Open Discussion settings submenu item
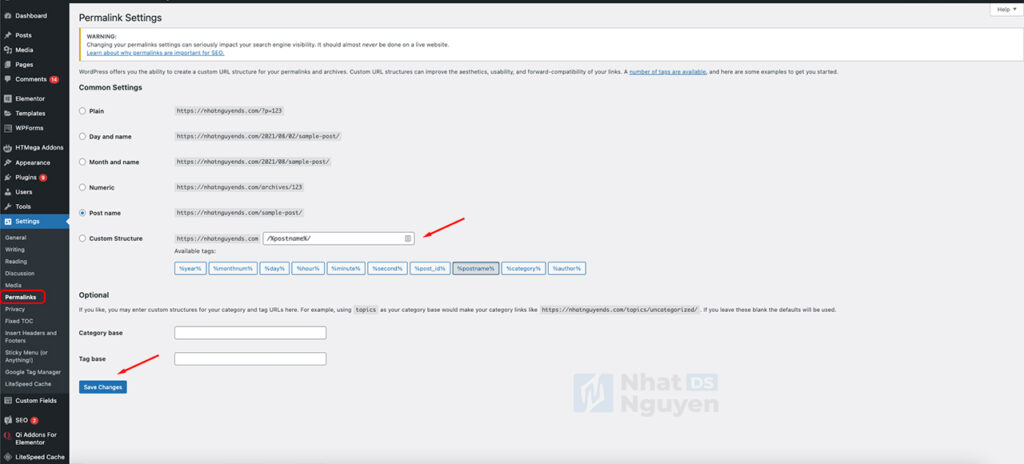The height and width of the screenshot is (464, 1024). coord(20,273)
